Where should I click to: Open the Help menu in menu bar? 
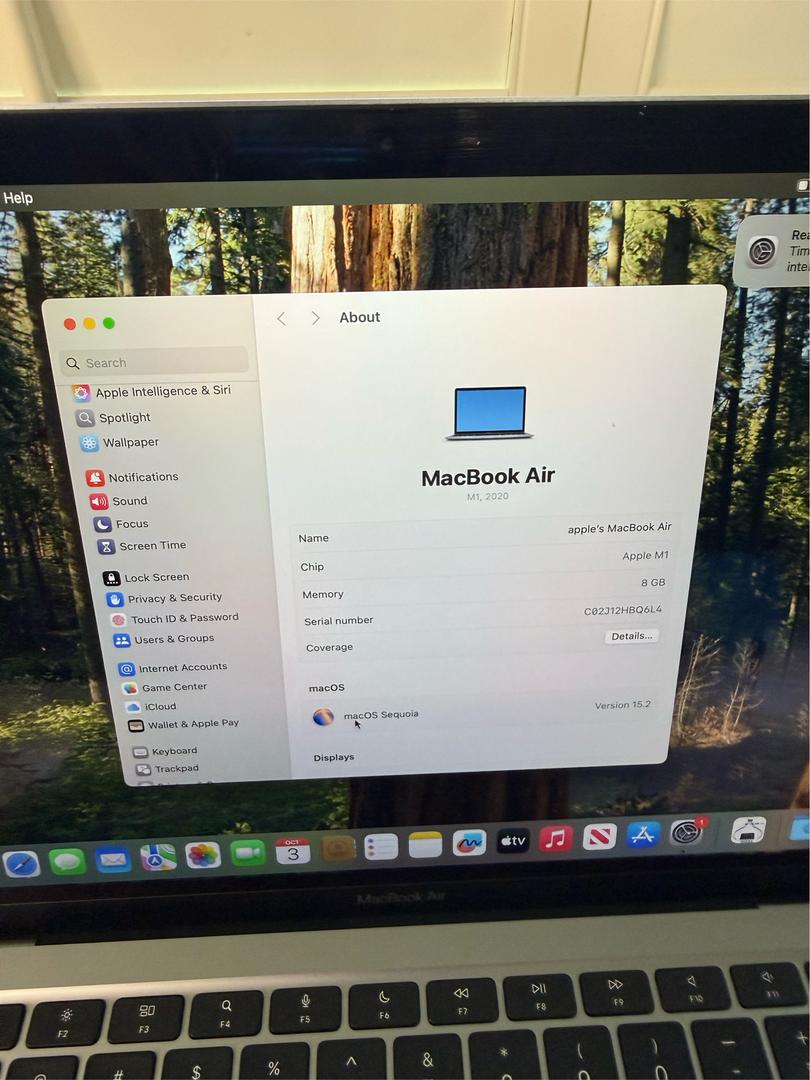(18, 198)
